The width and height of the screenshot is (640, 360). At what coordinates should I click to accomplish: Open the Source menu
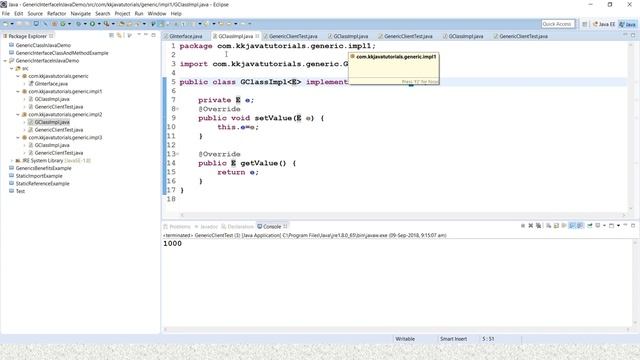coord(35,13)
